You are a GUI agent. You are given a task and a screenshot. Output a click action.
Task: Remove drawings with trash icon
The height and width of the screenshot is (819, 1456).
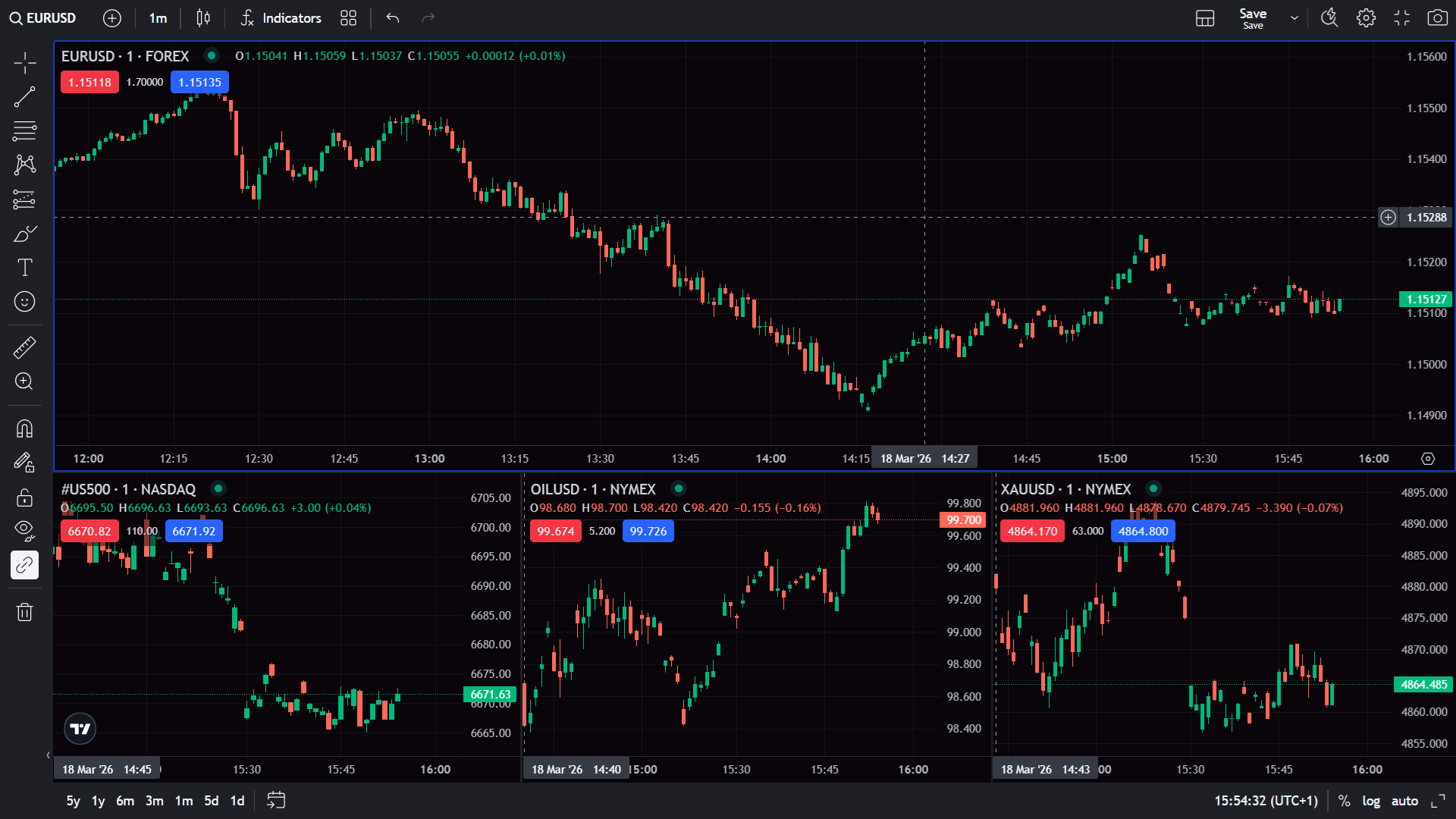[x=25, y=612]
